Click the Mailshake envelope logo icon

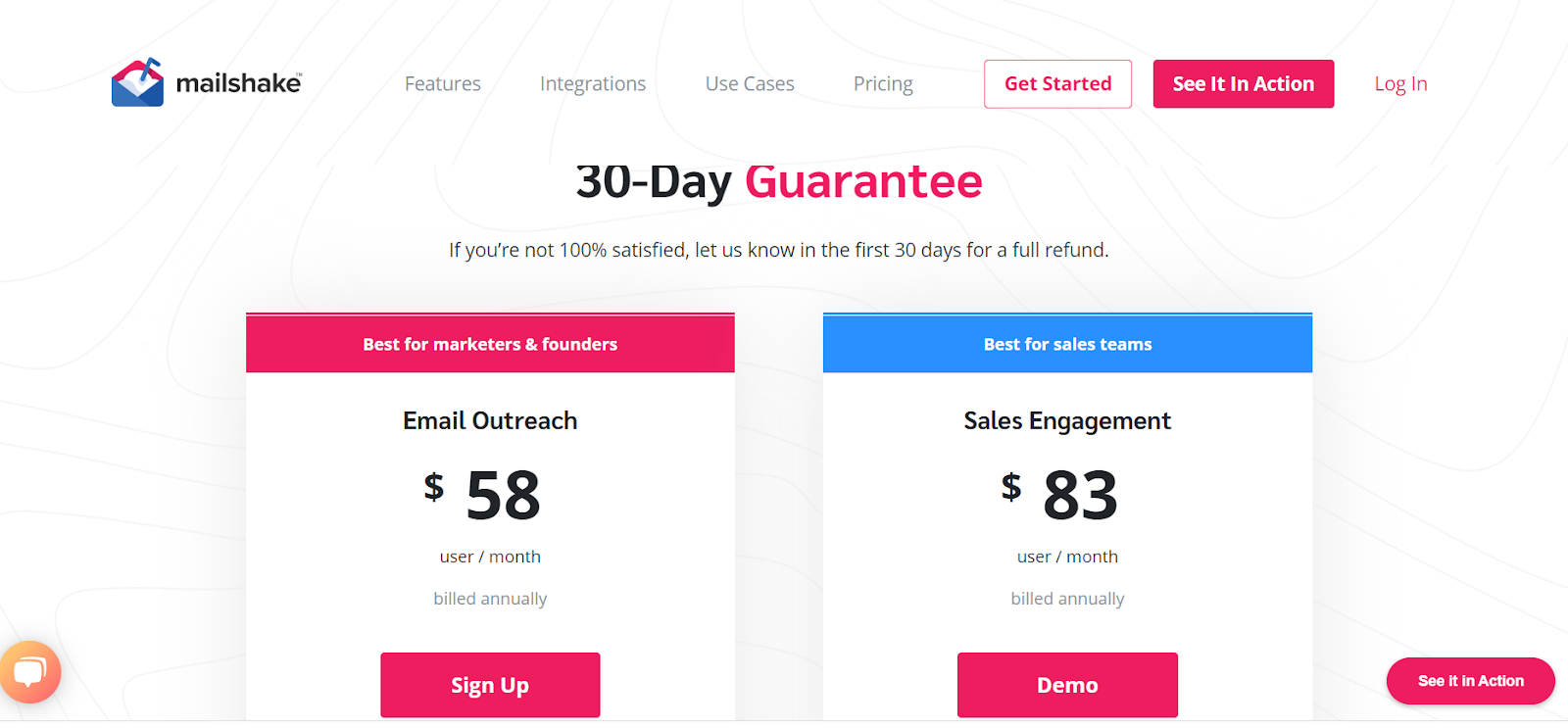click(x=137, y=82)
